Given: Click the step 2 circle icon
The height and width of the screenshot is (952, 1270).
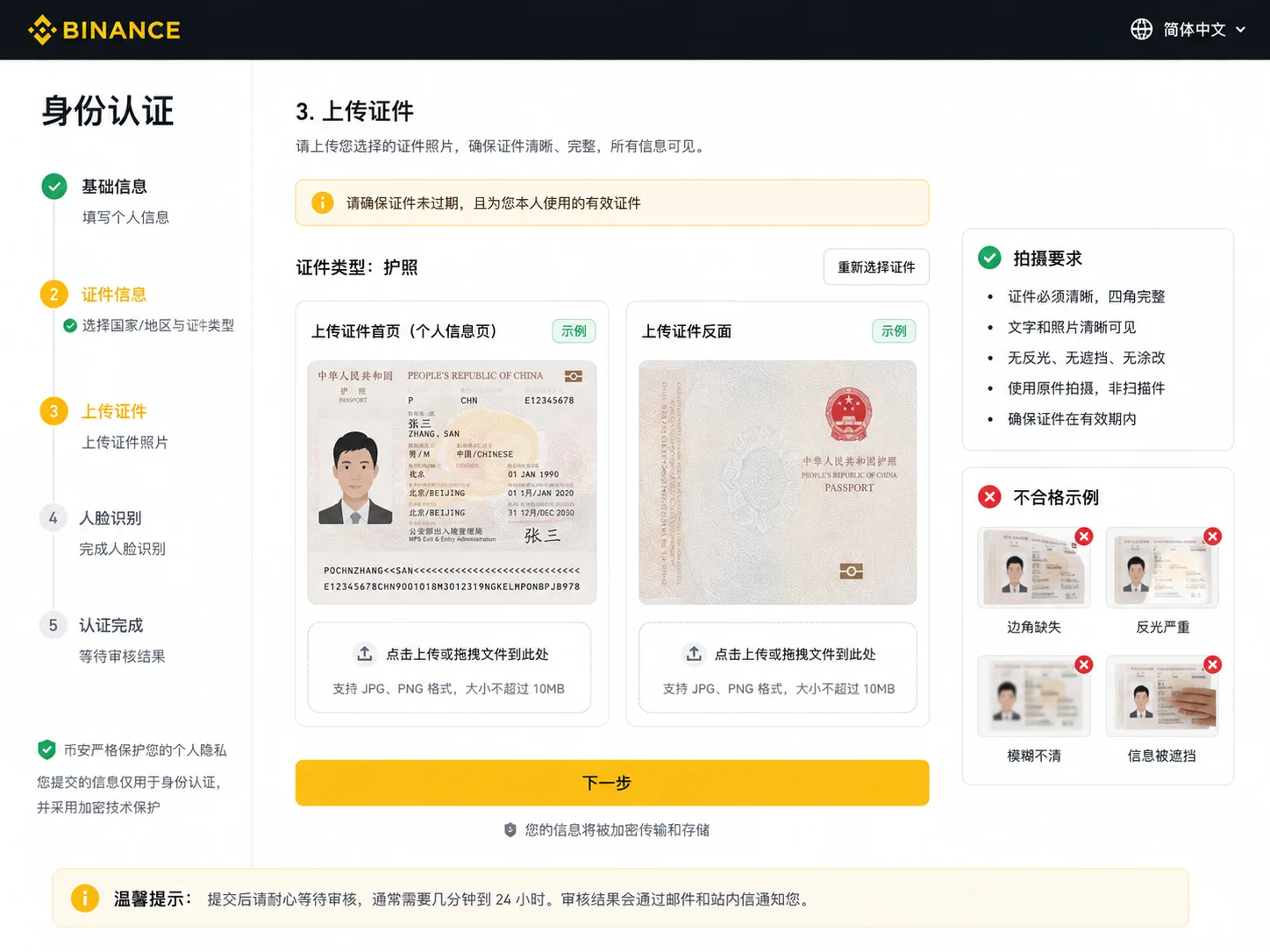Looking at the screenshot, I should (54, 295).
